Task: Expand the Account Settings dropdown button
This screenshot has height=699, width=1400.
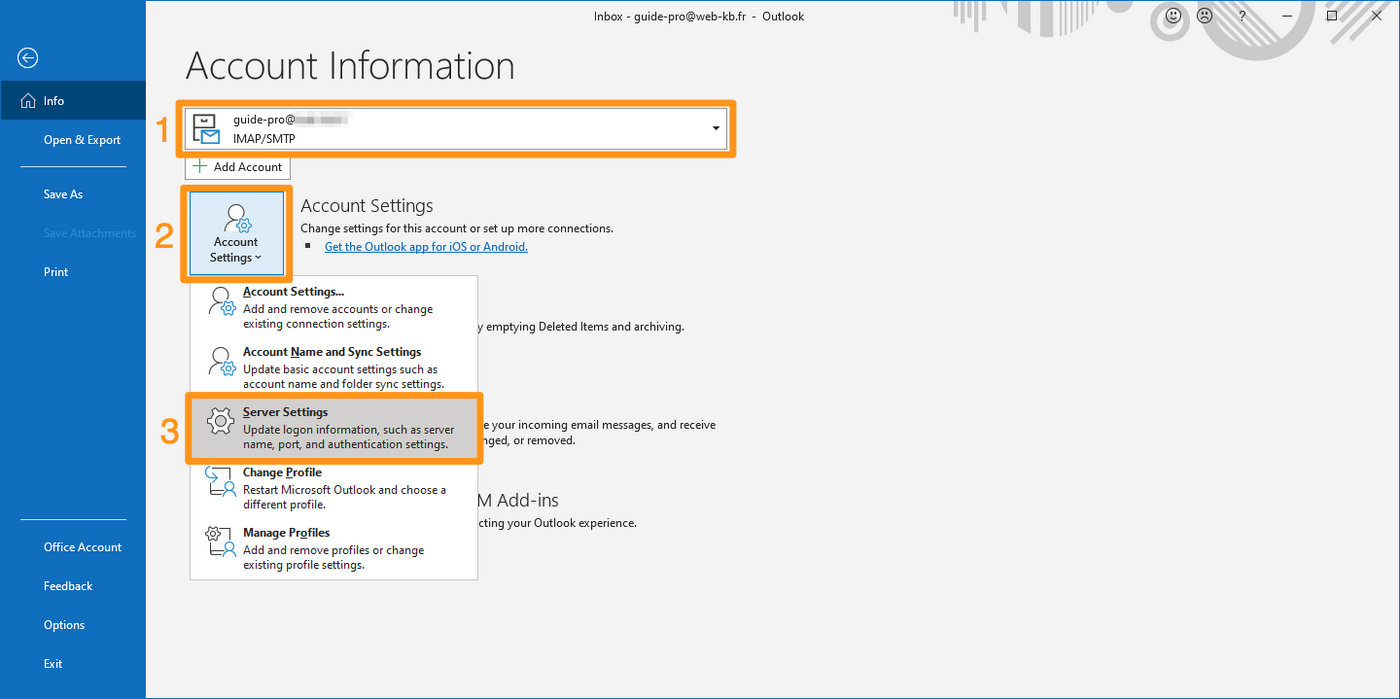Action: pos(236,233)
